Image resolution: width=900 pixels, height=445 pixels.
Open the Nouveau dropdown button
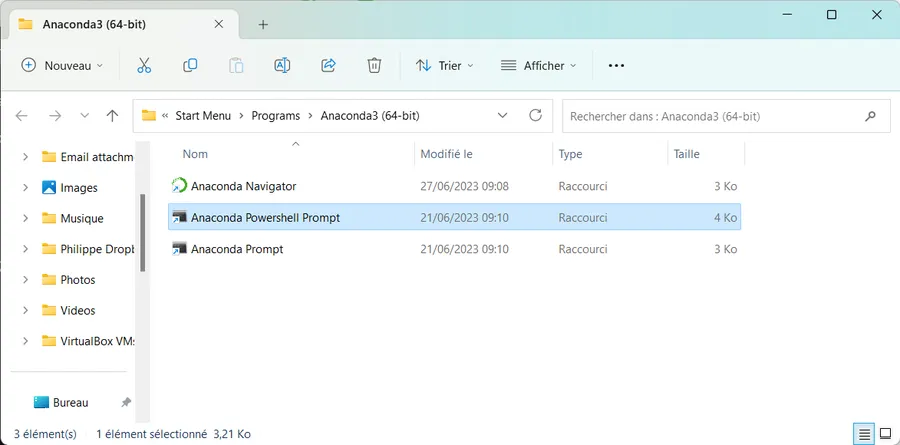click(63, 65)
